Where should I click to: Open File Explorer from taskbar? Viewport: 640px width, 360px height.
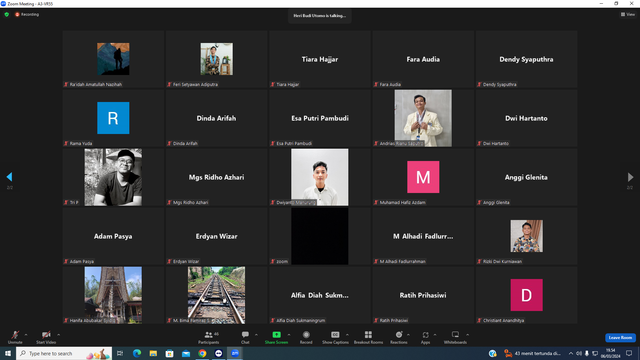pyautogui.click(x=153, y=353)
